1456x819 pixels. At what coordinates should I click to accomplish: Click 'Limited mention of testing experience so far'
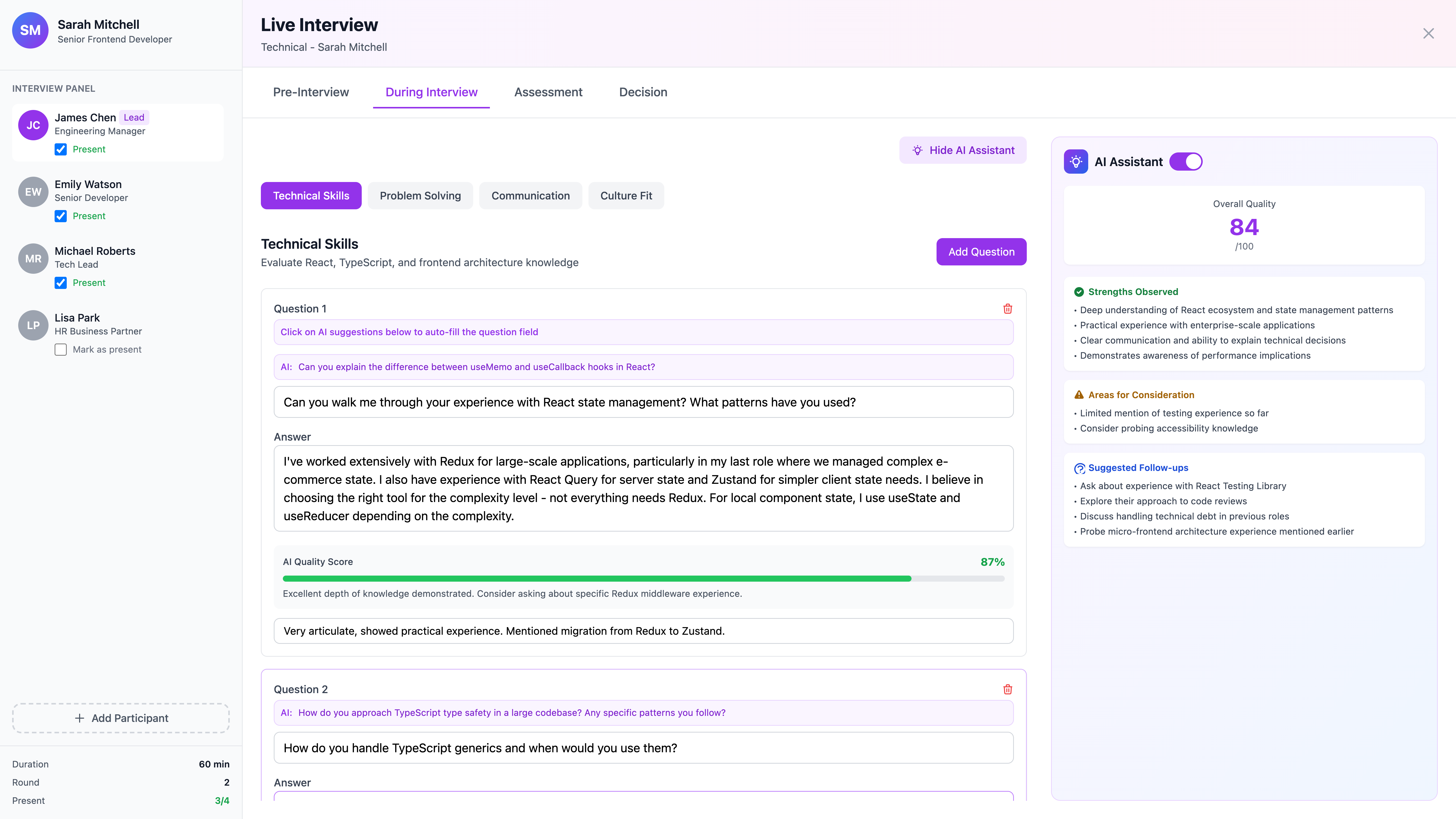pyautogui.click(x=1174, y=413)
